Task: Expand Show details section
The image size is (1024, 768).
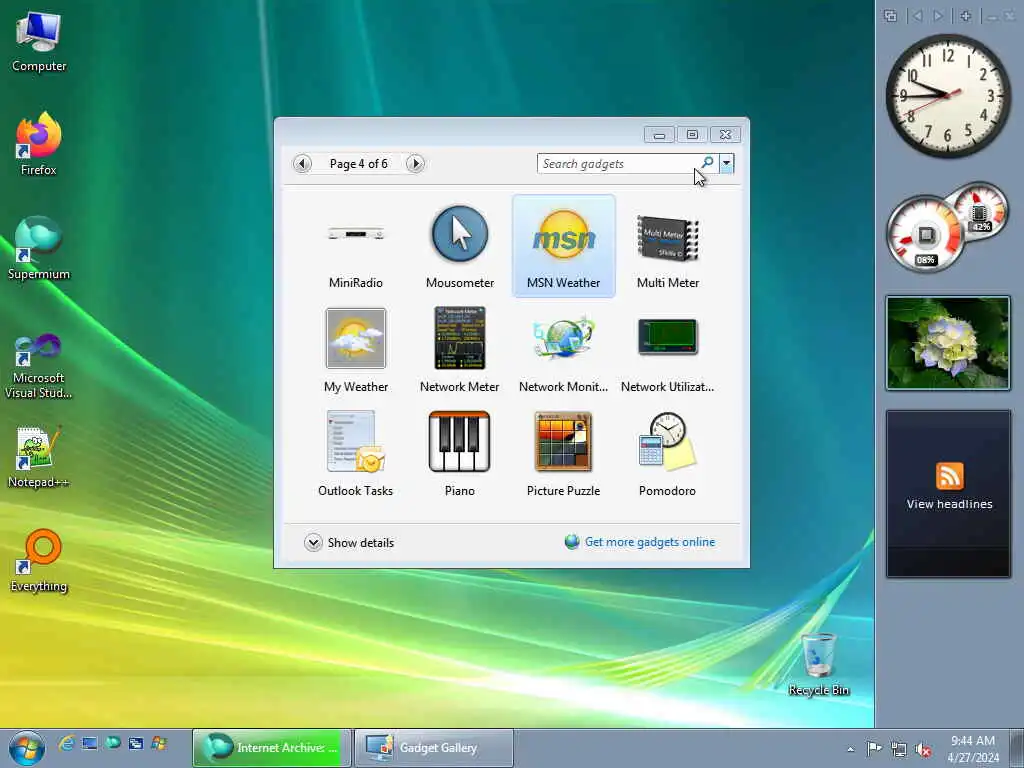Action: (x=349, y=543)
